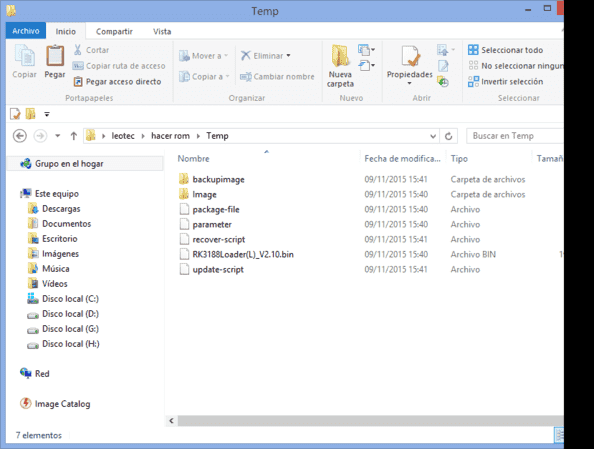Open the address bar history dropdown
Screen dimensions: 594x449
coord(433,136)
